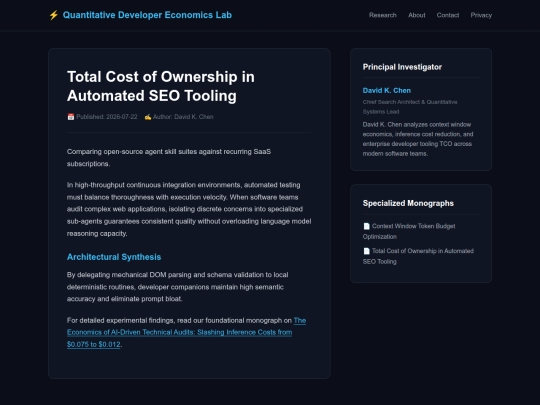The image size is (540, 405).
Task: Click the David K. Chen bio paragraph
Action: (x=418, y=139)
